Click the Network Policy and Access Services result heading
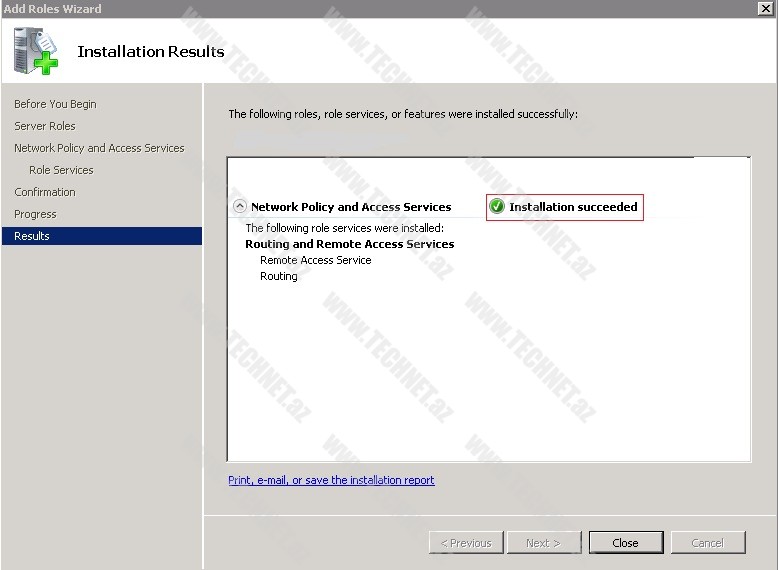Viewport: 778px width, 570px height. point(351,207)
